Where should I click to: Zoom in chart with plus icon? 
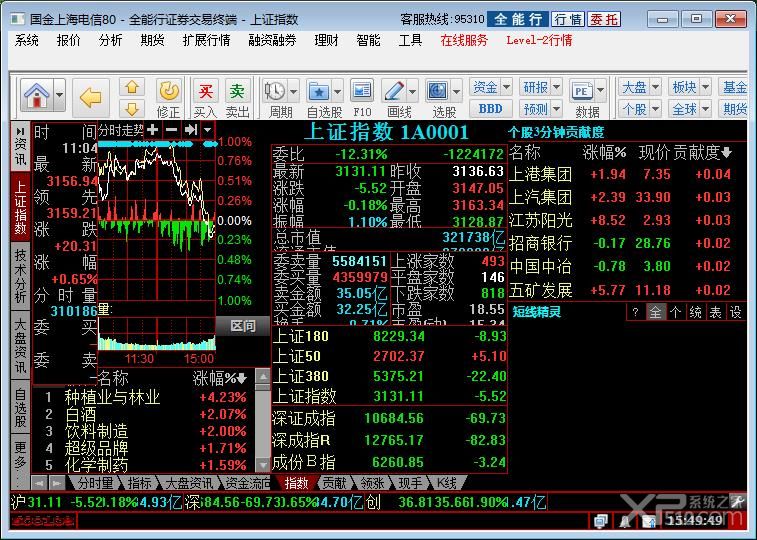(152, 129)
